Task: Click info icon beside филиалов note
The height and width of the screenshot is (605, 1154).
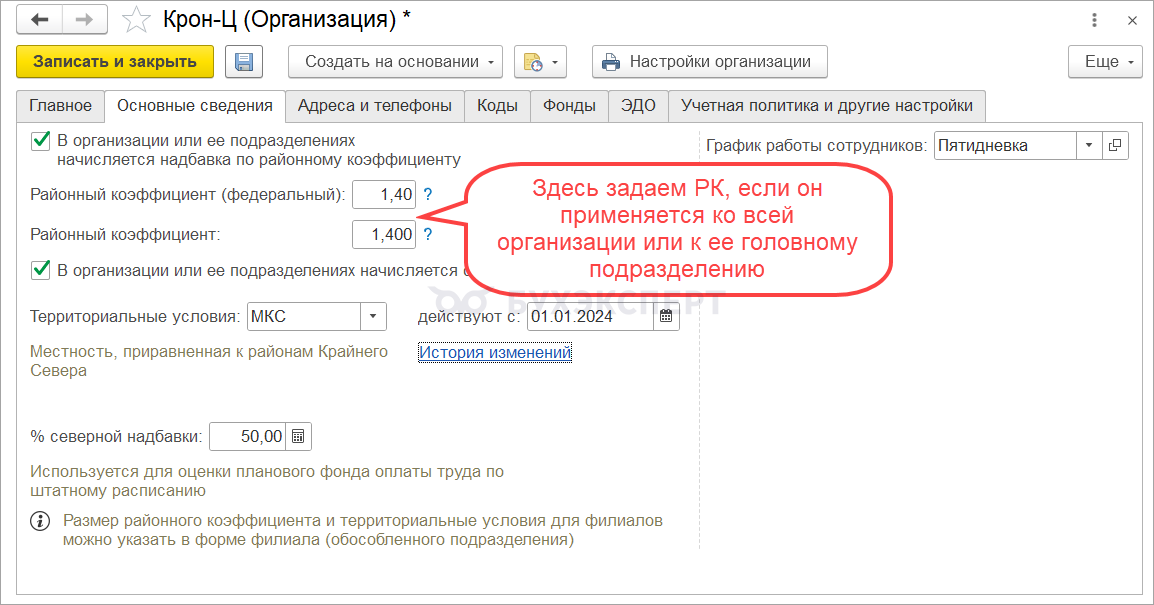Action: pyautogui.click(x=40, y=521)
